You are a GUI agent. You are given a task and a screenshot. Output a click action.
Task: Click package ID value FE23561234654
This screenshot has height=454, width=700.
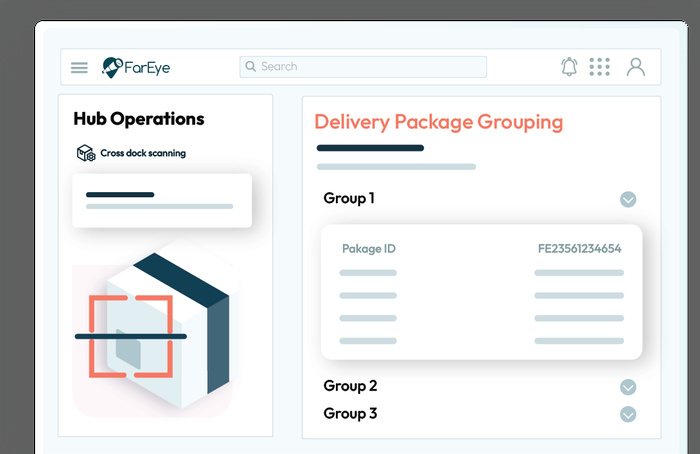(579, 249)
